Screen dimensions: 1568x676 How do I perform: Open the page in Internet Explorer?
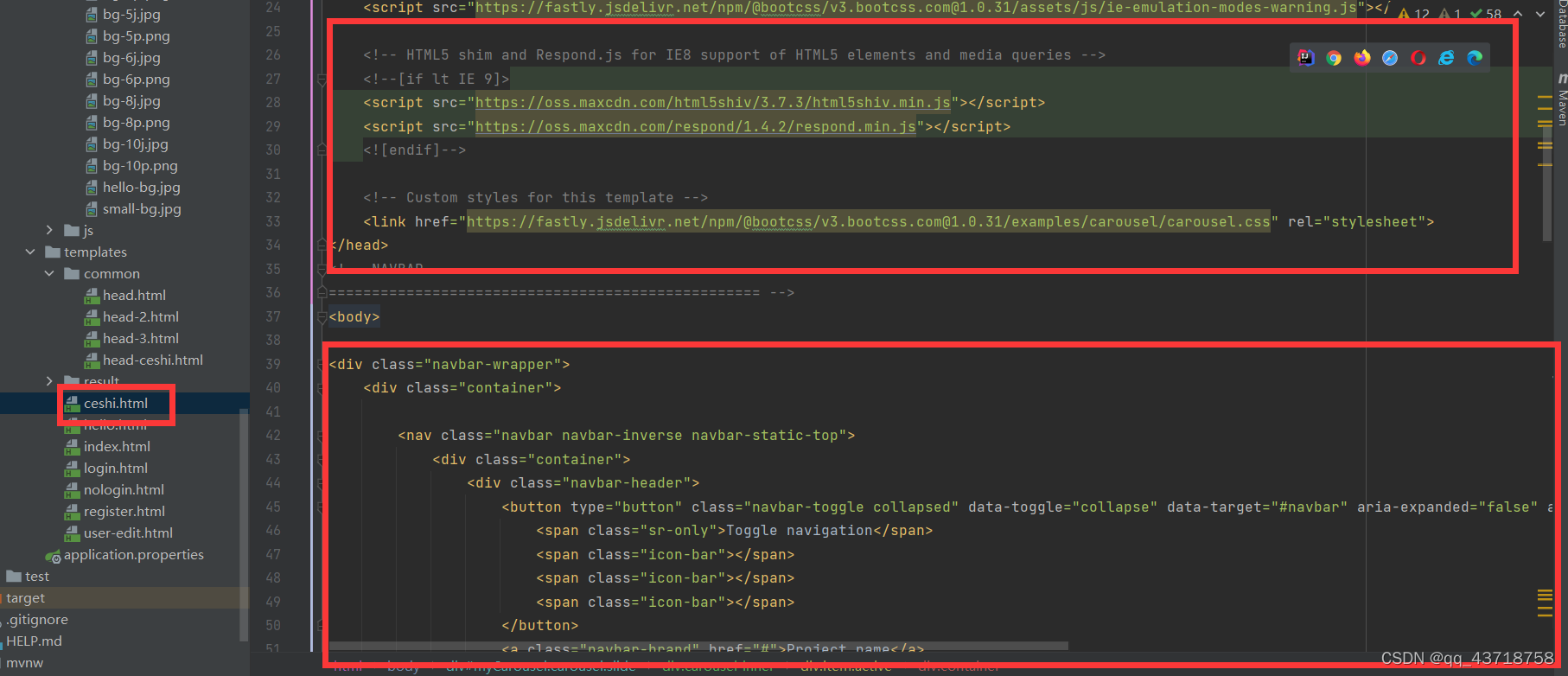pos(1446,58)
